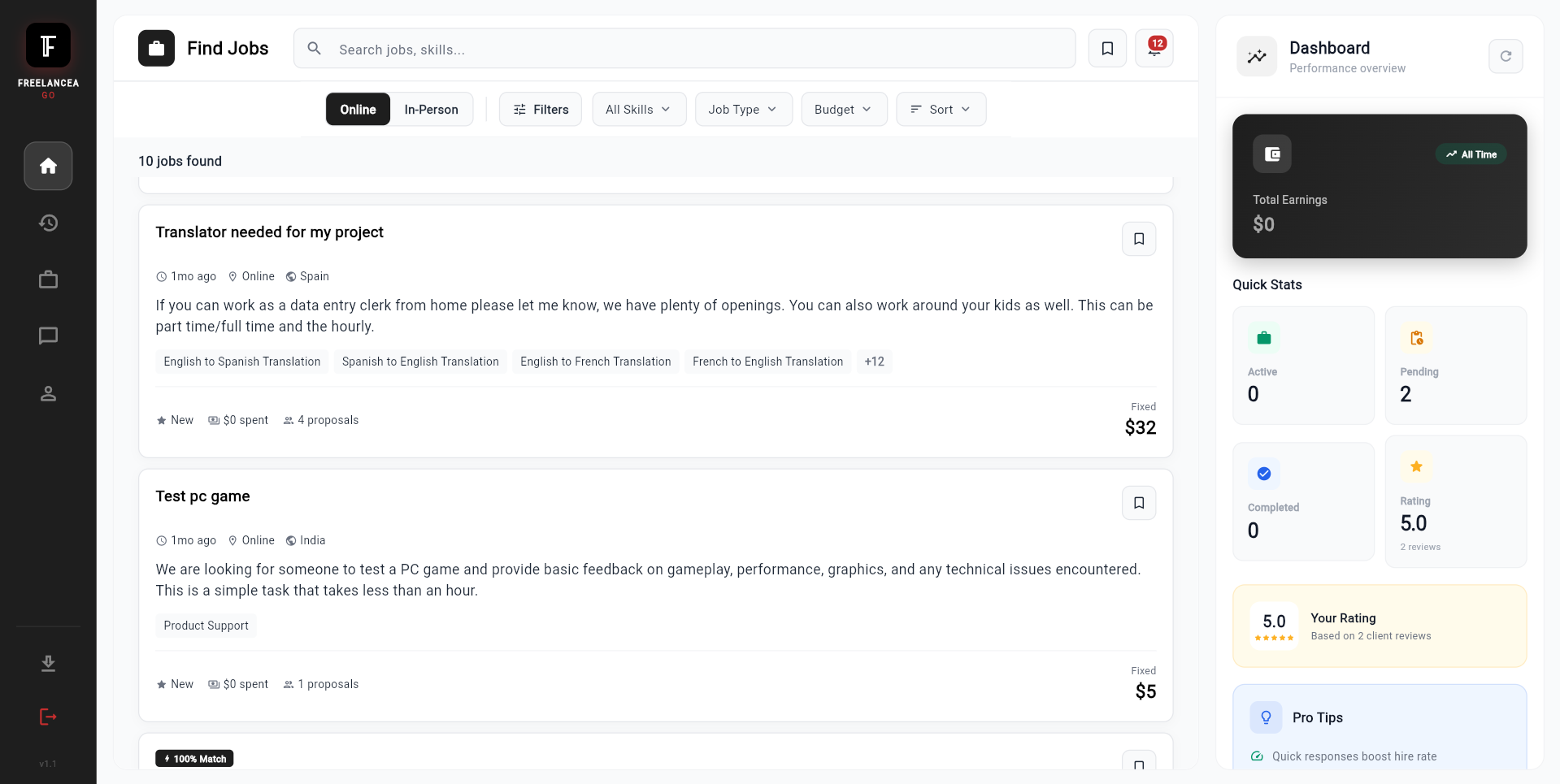Viewport: 1560px width, 784px height.
Task: Click the logout icon in the sidebar
Action: click(x=48, y=717)
